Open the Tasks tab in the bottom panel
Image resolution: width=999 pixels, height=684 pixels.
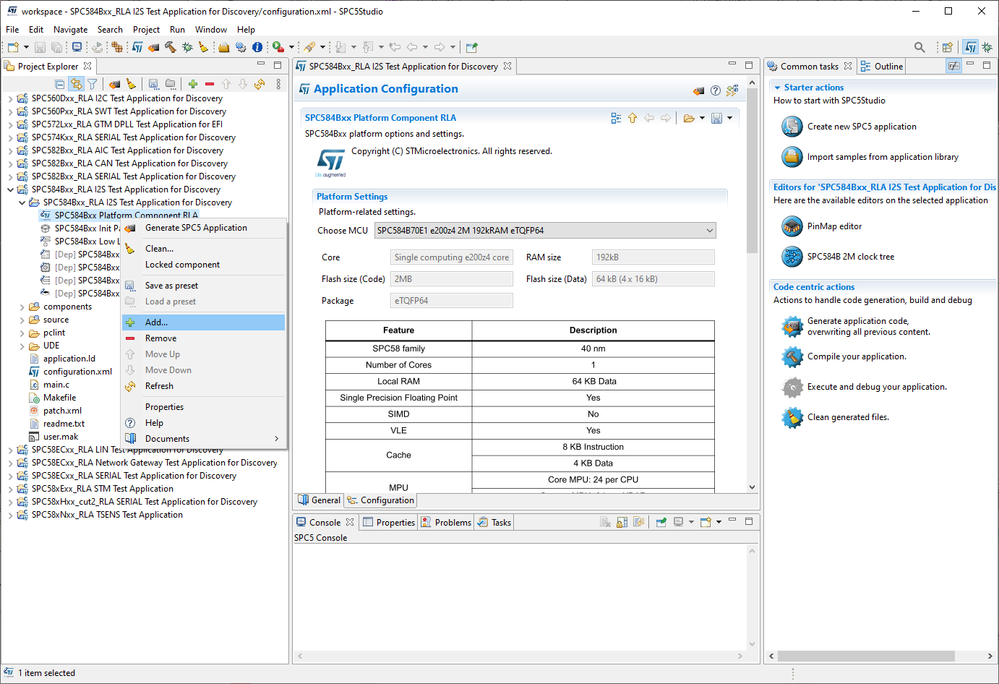[x=494, y=522]
